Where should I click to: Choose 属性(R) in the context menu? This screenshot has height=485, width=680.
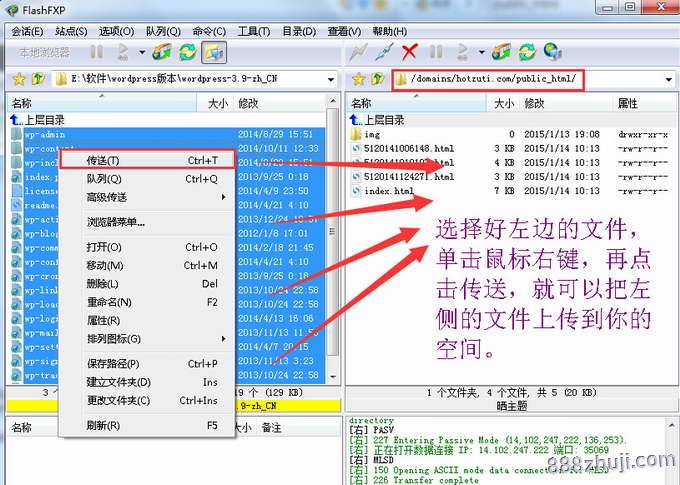tap(147, 320)
